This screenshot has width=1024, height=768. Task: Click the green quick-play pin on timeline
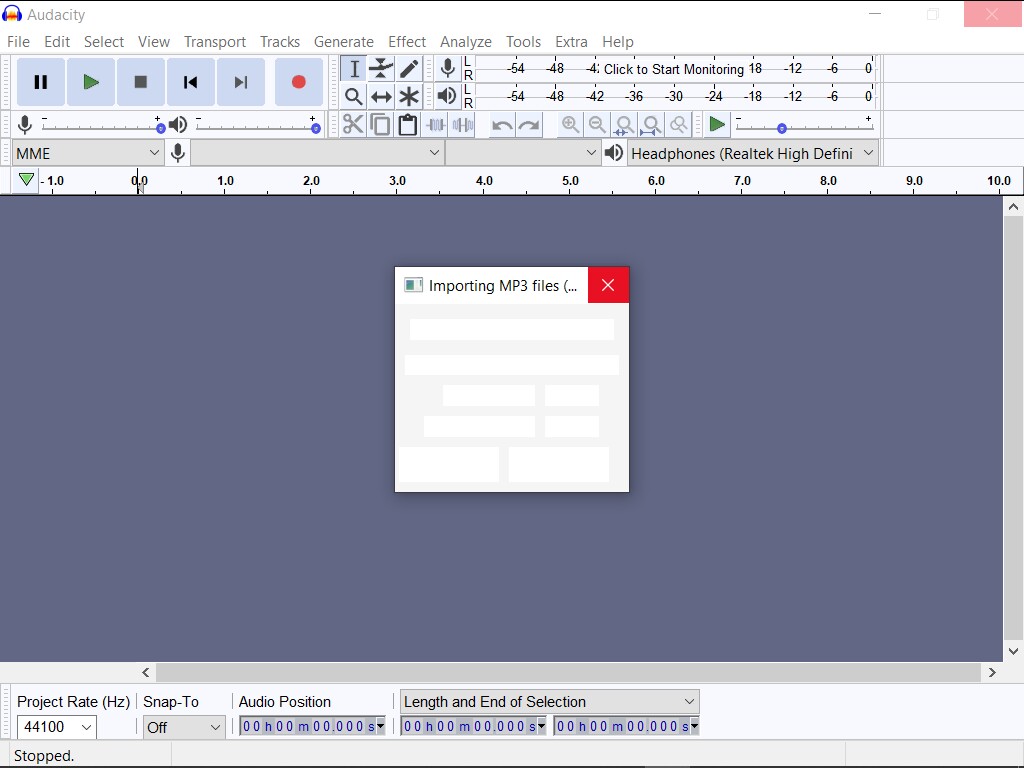25,180
